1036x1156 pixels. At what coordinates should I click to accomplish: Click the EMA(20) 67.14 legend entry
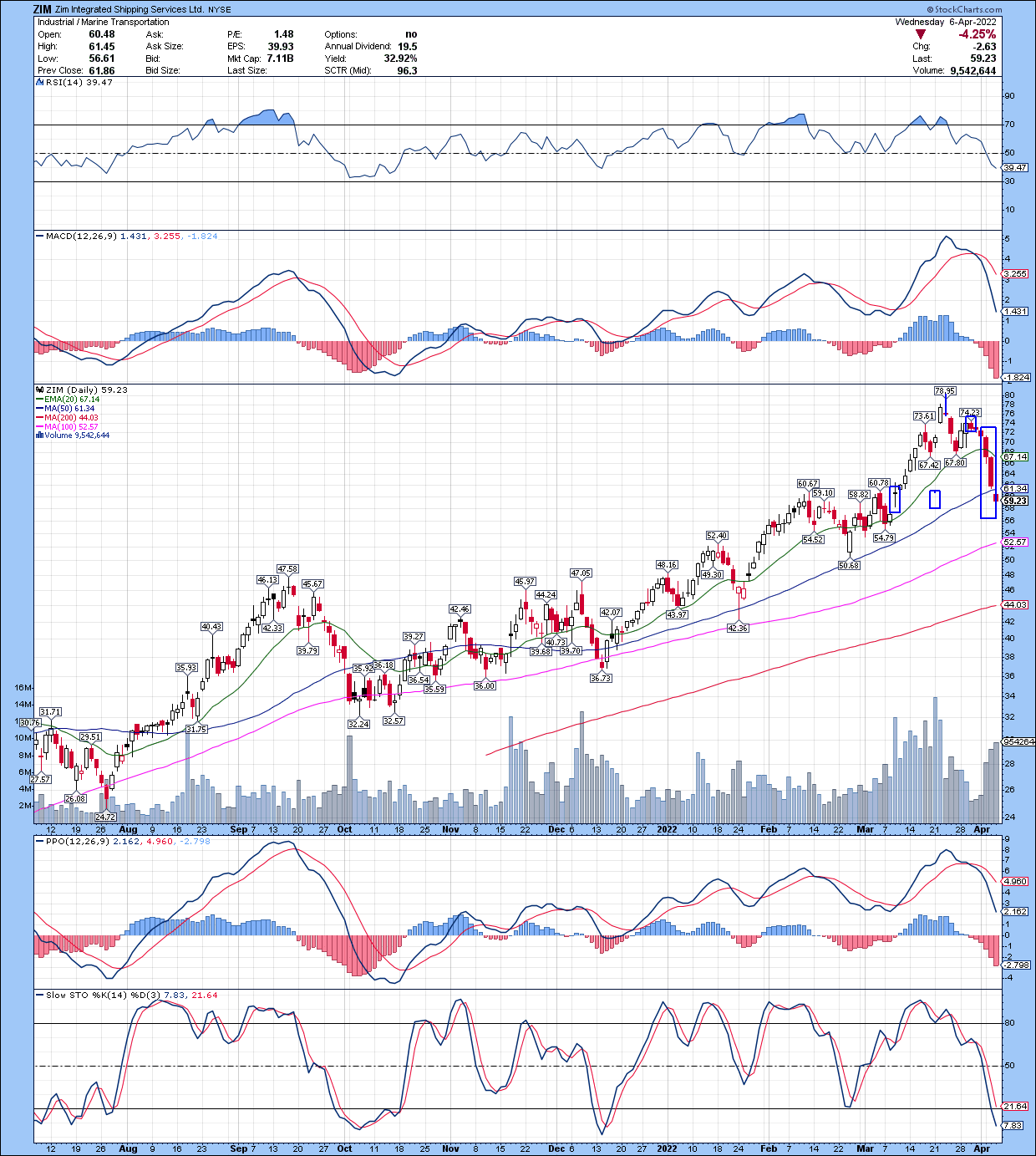(68, 400)
